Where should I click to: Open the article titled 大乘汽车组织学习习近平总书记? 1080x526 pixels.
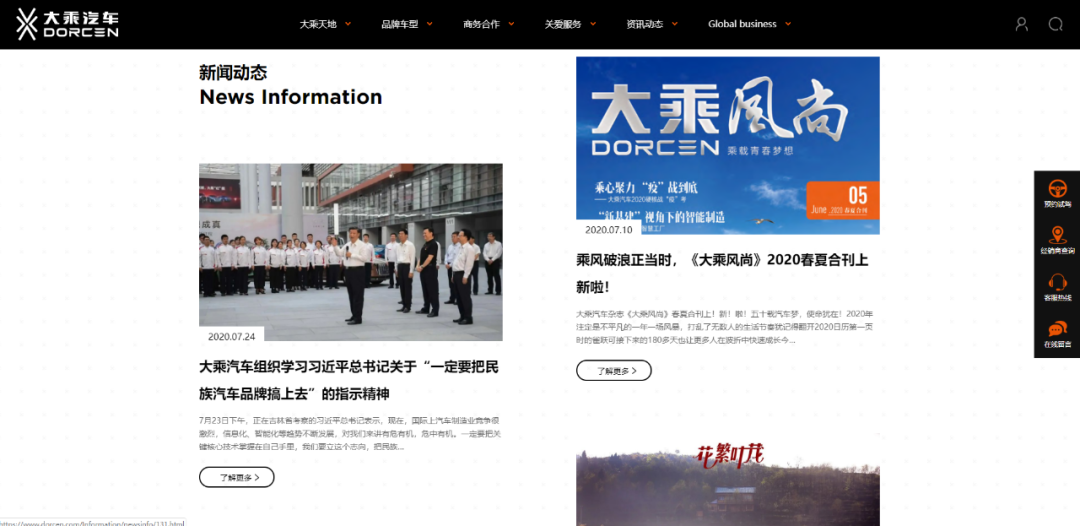349,380
